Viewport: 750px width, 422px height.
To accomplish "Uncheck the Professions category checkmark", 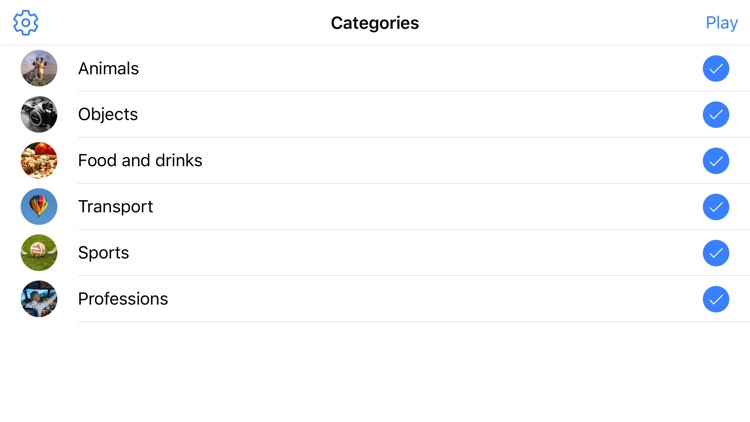I will 715,298.
